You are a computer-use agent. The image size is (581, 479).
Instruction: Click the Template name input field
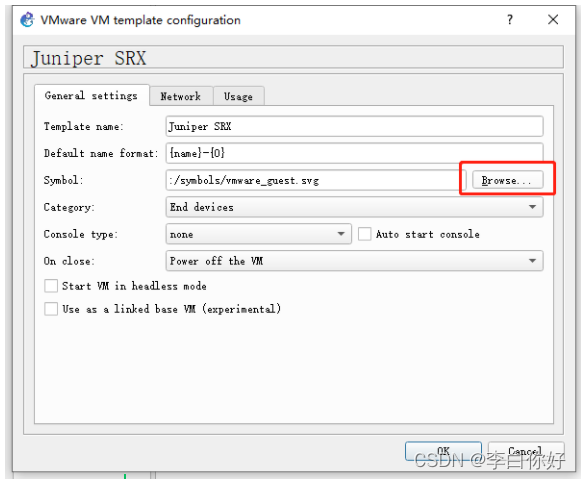tap(354, 126)
